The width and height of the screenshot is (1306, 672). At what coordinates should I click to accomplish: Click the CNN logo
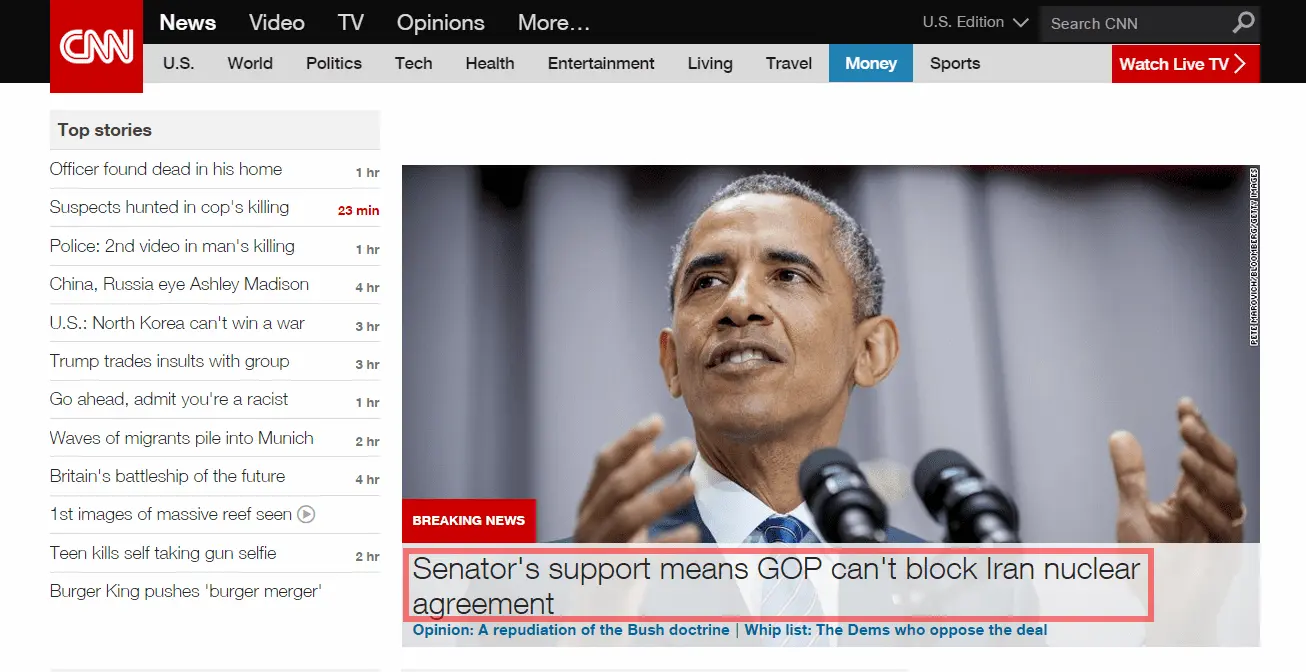point(96,46)
